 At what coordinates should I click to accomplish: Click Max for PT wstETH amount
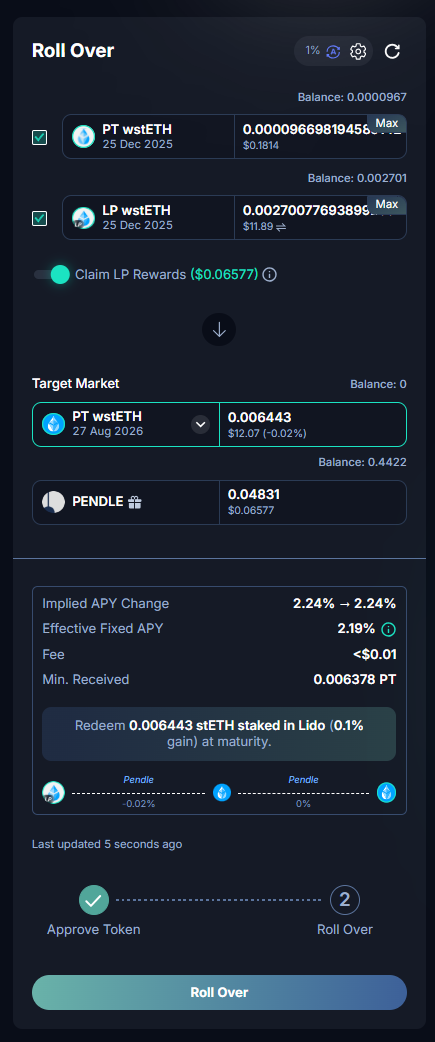[x=387, y=124]
